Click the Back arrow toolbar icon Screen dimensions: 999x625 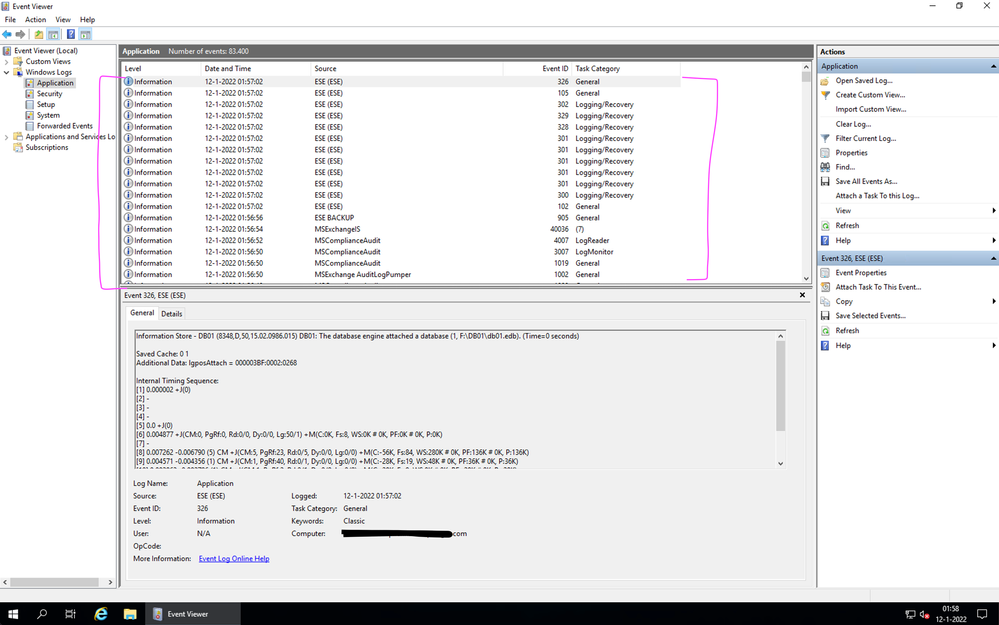(x=7, y=34)
